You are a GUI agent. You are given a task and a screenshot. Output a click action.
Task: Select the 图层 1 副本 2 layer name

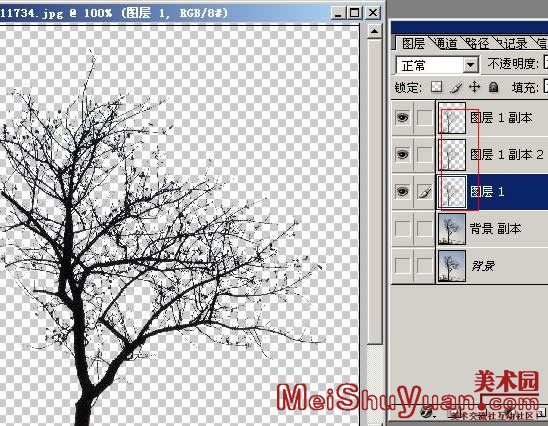(x=507, y=154)
